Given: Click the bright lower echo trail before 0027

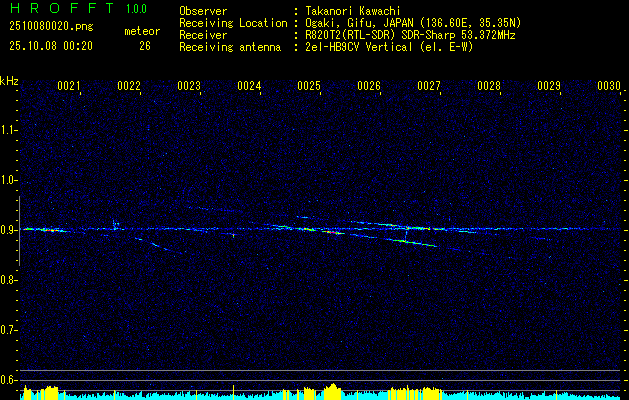Looking at the screenshot, I should coord(414,242).
